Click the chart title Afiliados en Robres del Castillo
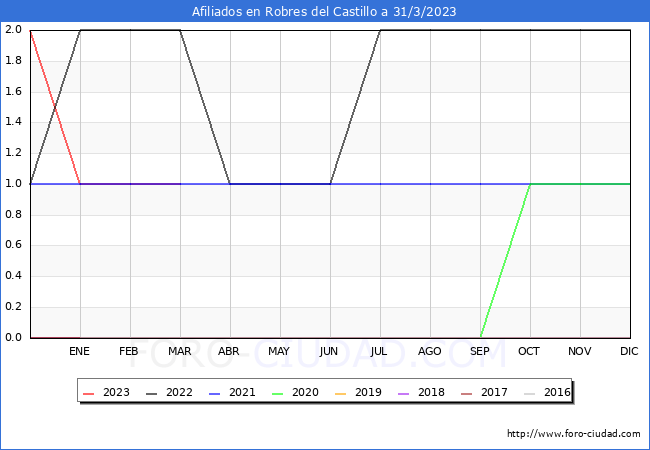 (x=324, y=11)
